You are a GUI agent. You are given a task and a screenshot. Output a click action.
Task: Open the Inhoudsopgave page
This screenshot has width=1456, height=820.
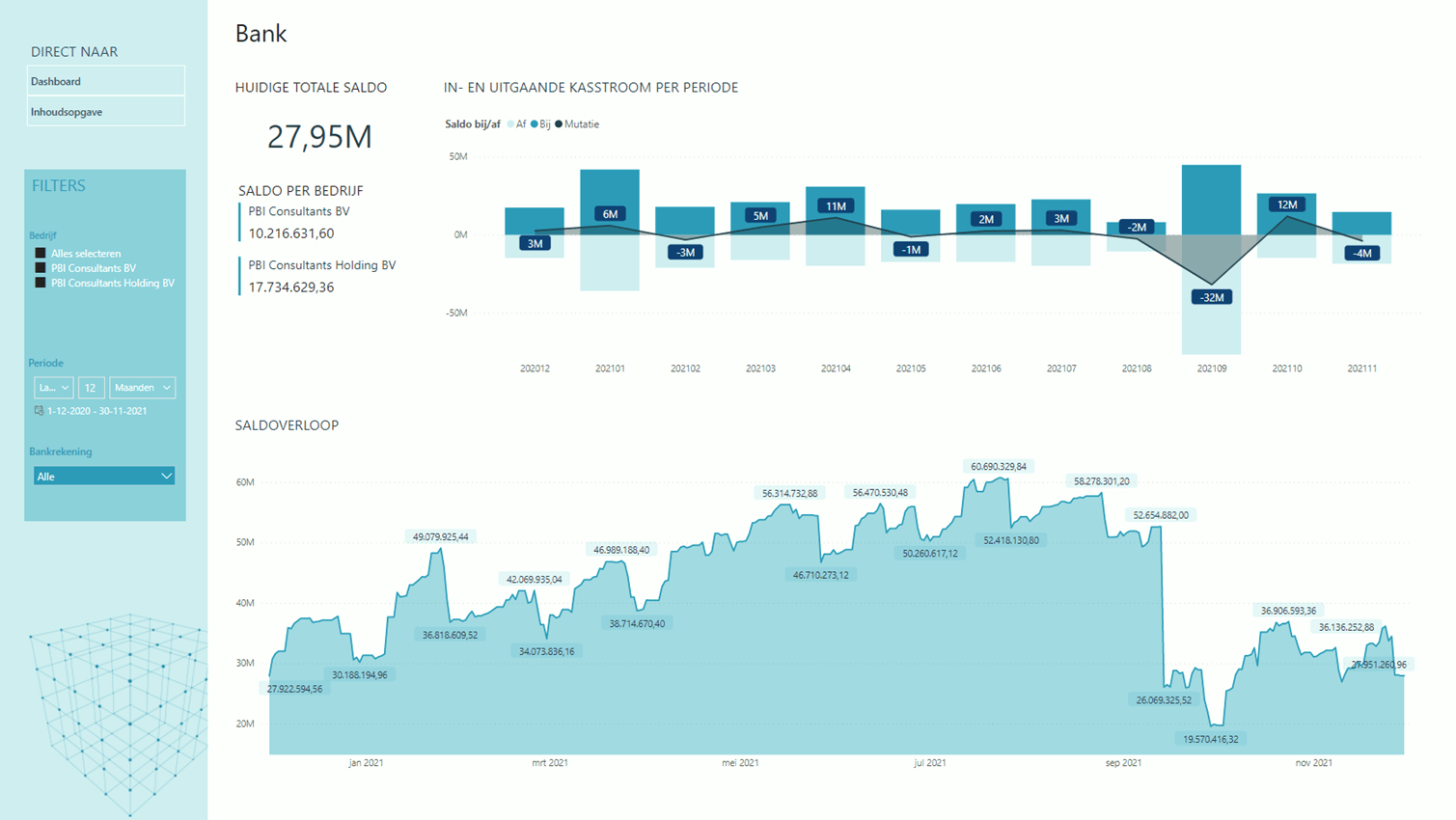tap(106, 111)
